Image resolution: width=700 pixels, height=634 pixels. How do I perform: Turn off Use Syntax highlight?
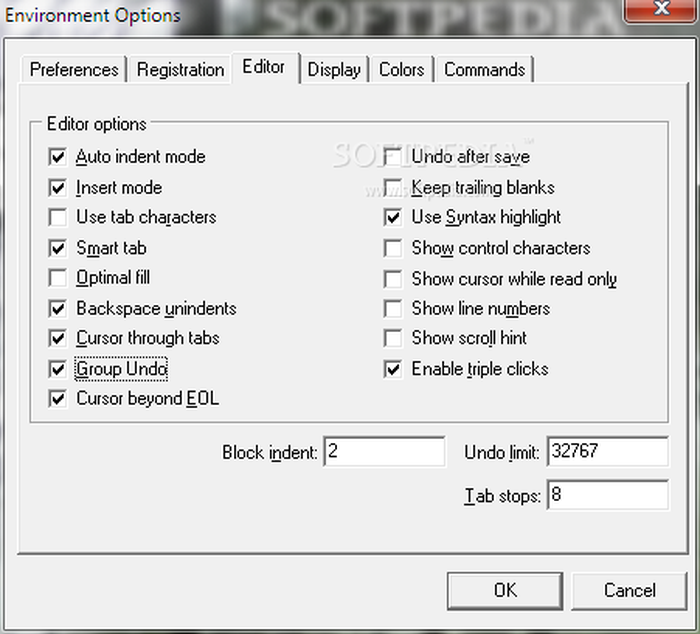pos(393,218)
